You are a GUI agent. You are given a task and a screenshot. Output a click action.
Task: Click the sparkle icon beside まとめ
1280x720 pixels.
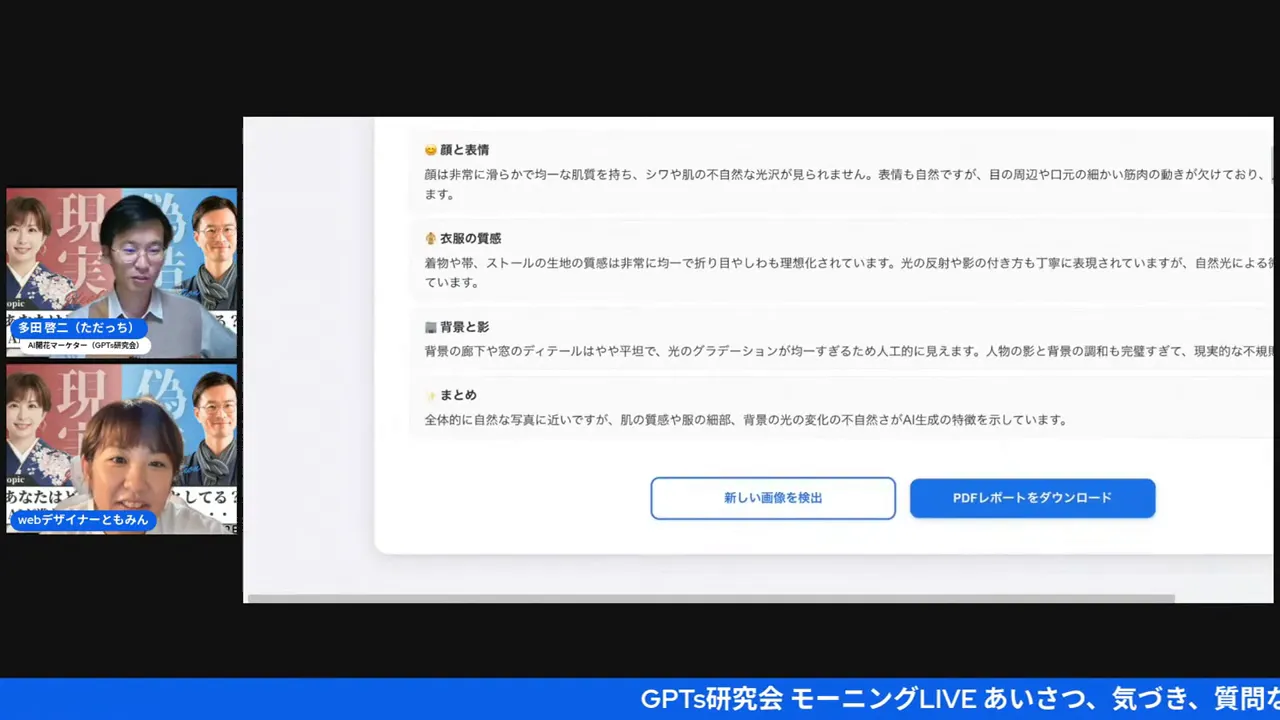click(x=431, y=396)
